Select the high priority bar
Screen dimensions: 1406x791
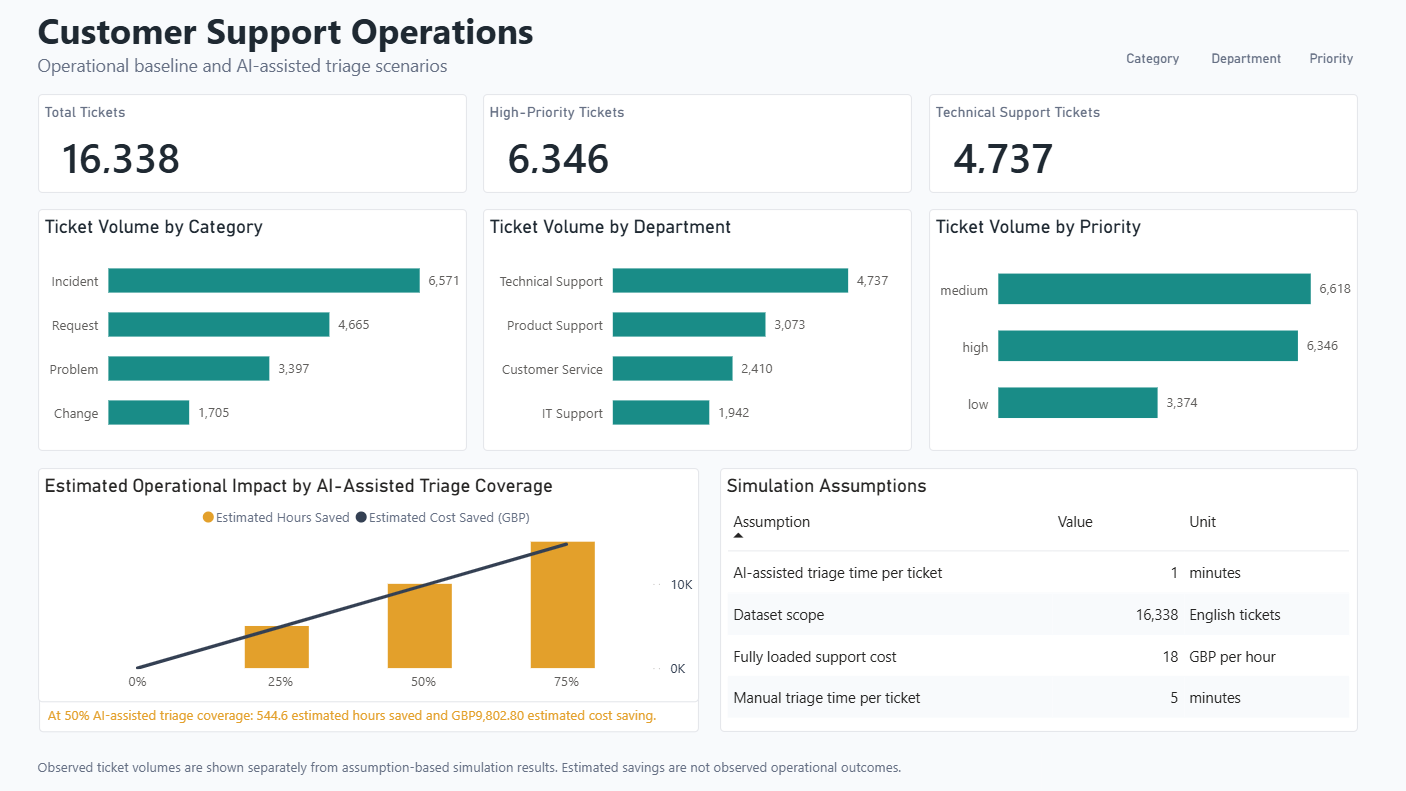(1148, 346)
